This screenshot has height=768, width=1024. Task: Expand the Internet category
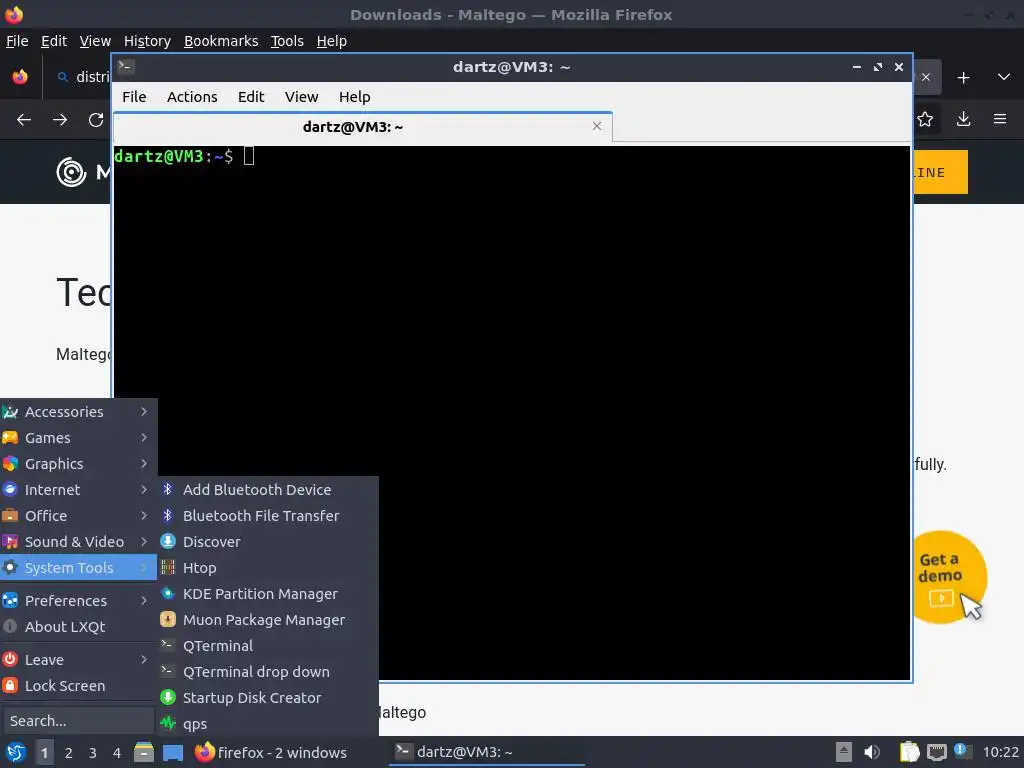78,490
